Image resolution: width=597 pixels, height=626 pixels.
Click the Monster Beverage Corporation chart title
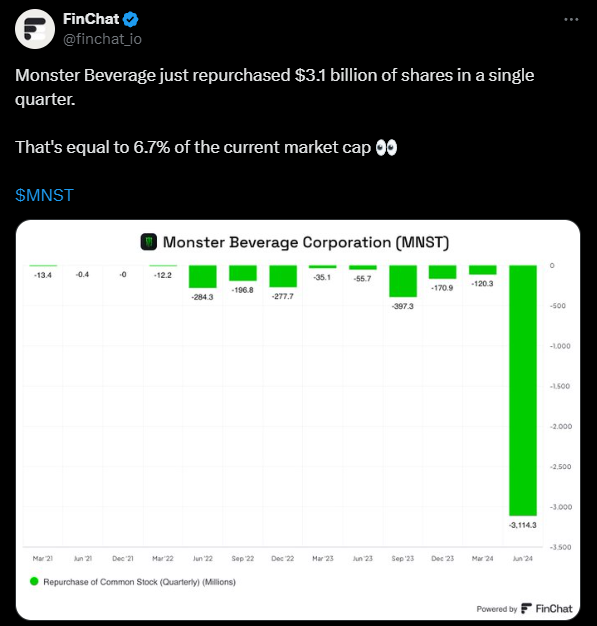[x=306, y=242]
